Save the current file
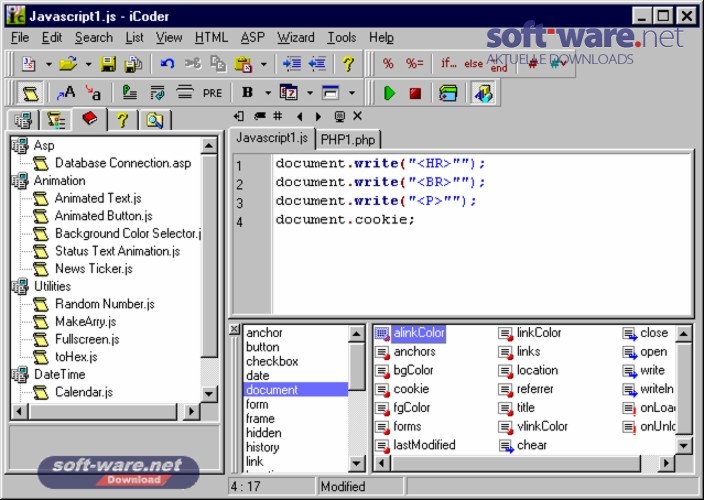 pos(108,64)
